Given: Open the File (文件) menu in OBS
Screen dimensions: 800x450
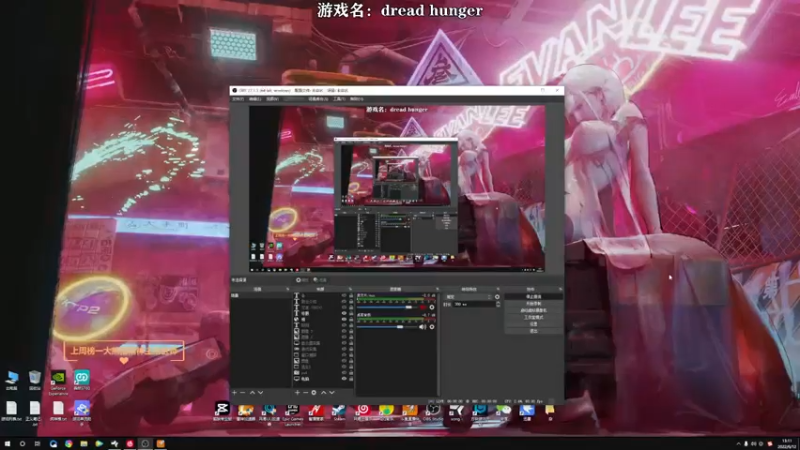Looking at the screenshot, I should pyautogui.click(x=238, y=99).
